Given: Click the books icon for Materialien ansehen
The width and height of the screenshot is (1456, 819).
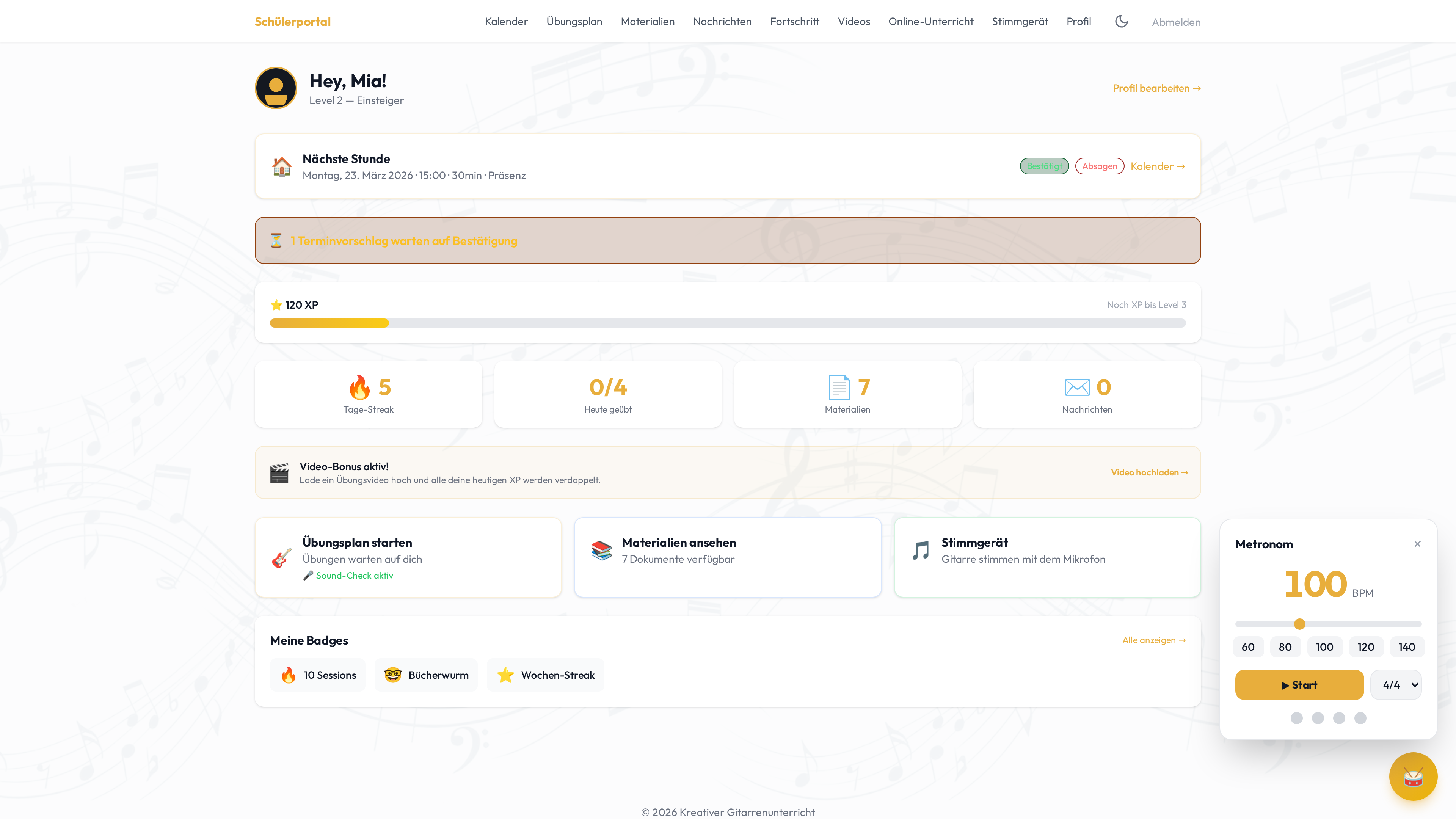Looking at the screenshot, I should (601, 550).
